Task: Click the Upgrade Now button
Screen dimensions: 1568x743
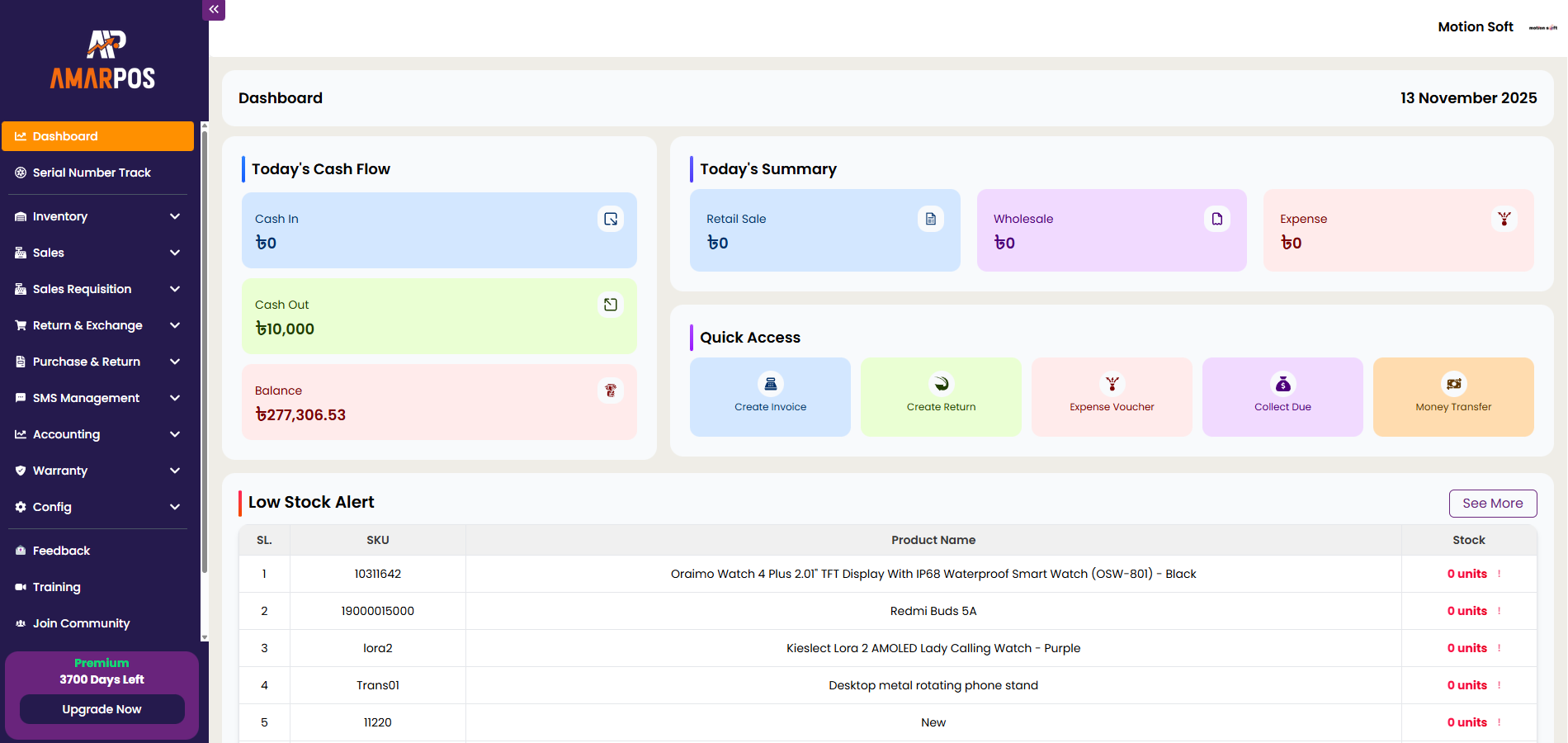Action: pos(102,709)
